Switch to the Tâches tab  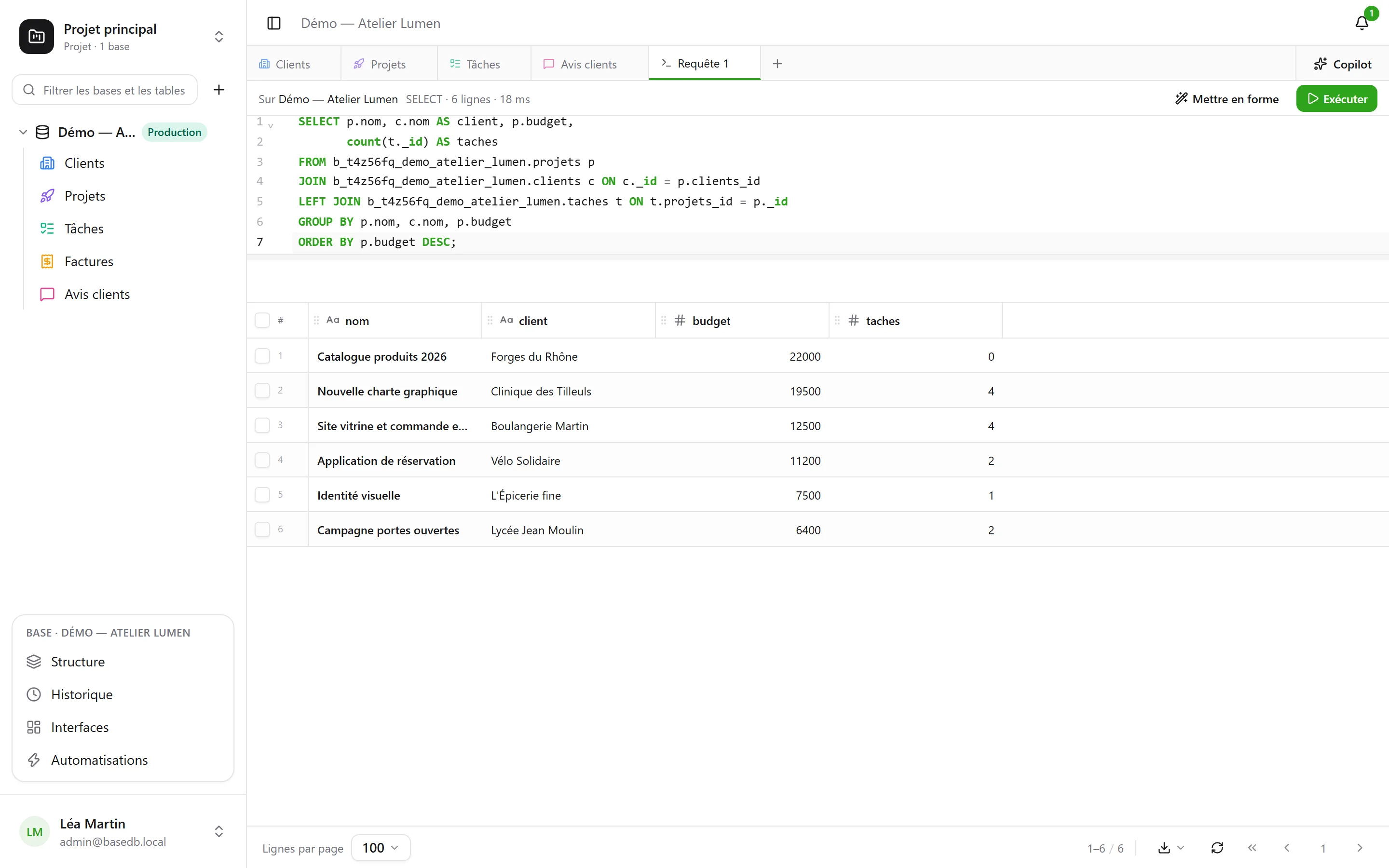click(483, 64)
